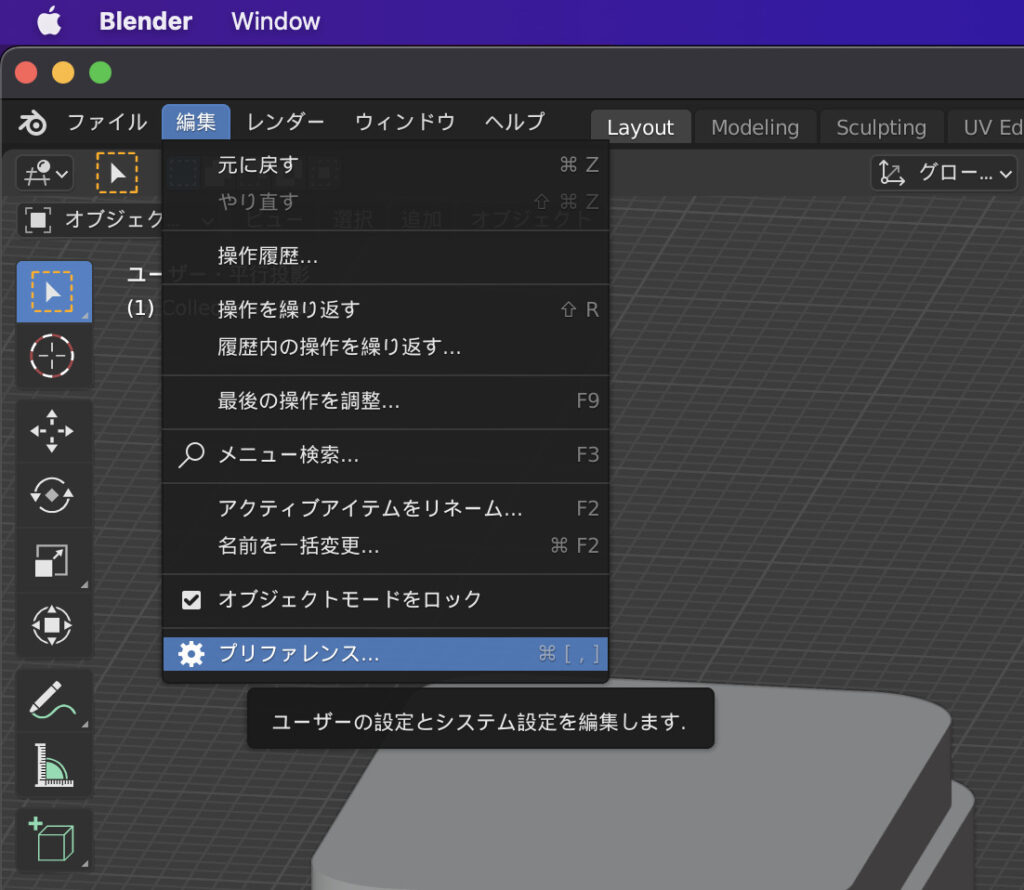
Task: Switch to the Modeling workspace tab
Action: tap(755, 127)
